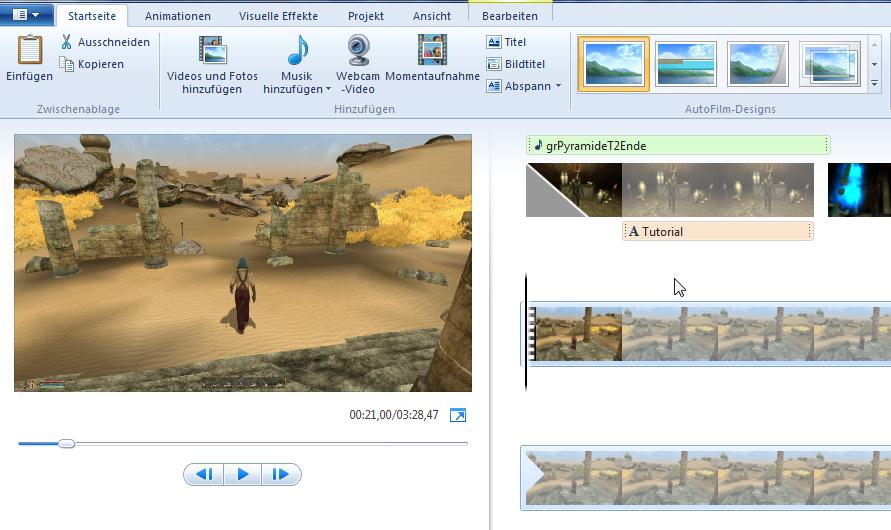Open the Animationen tab
This screenshot has height=530, width=891.
coord(177,16)
